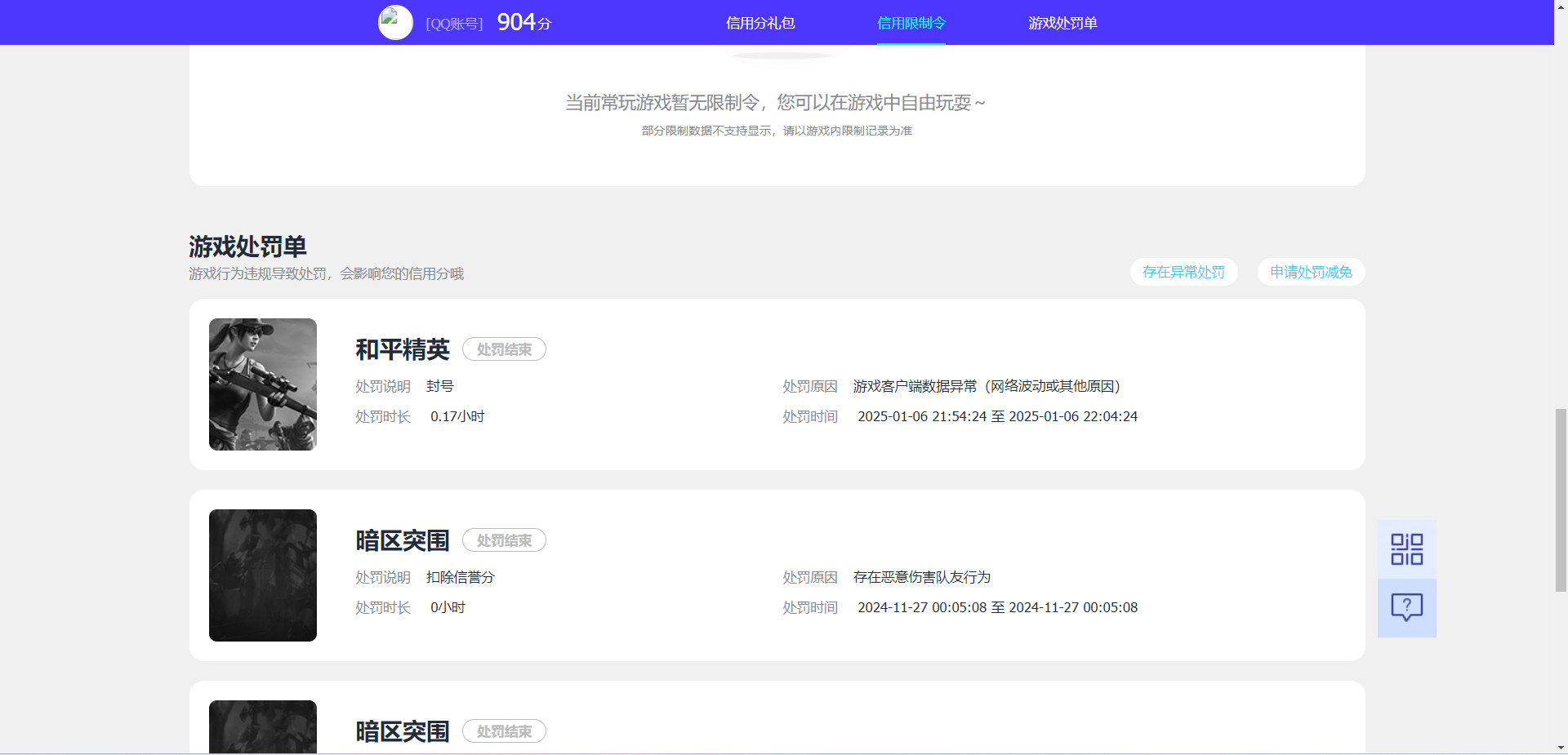Click 暗区突围 title of 扣除信誉分 record
This screenshot has height=755, width=1568.
[x=403, y=540]
